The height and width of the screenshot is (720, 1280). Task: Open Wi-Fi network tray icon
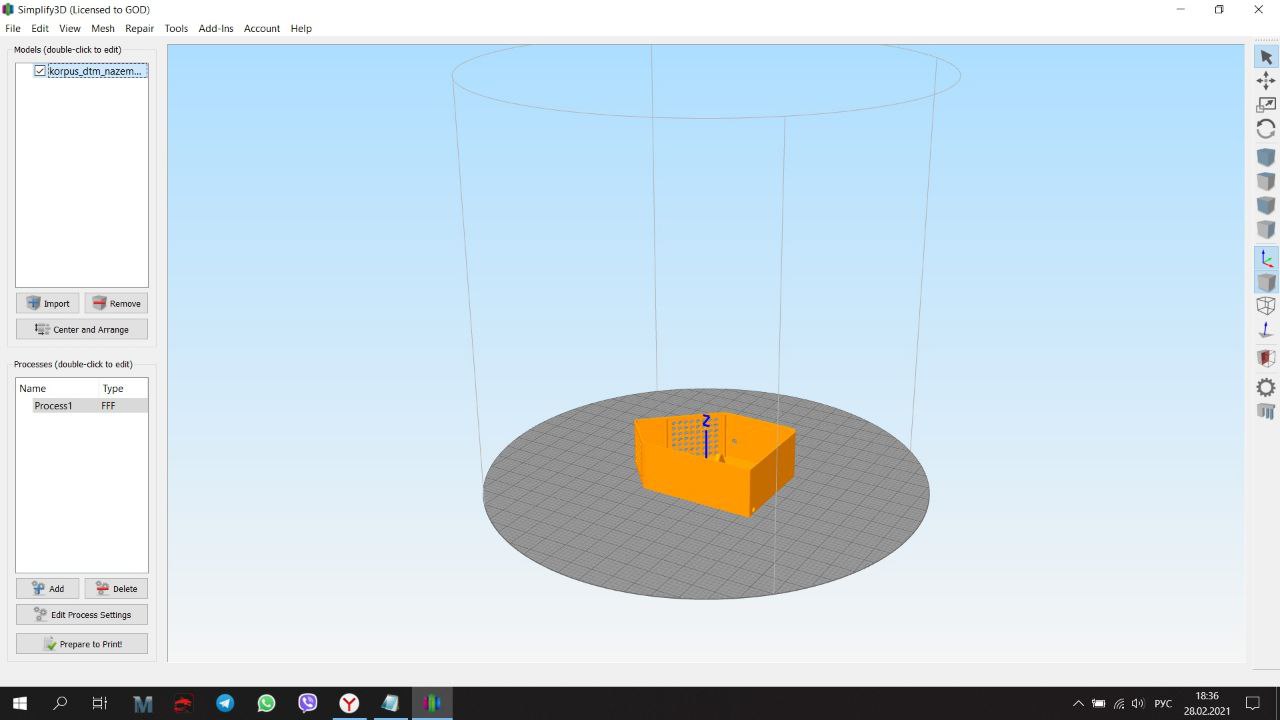tap(1118, 704)
